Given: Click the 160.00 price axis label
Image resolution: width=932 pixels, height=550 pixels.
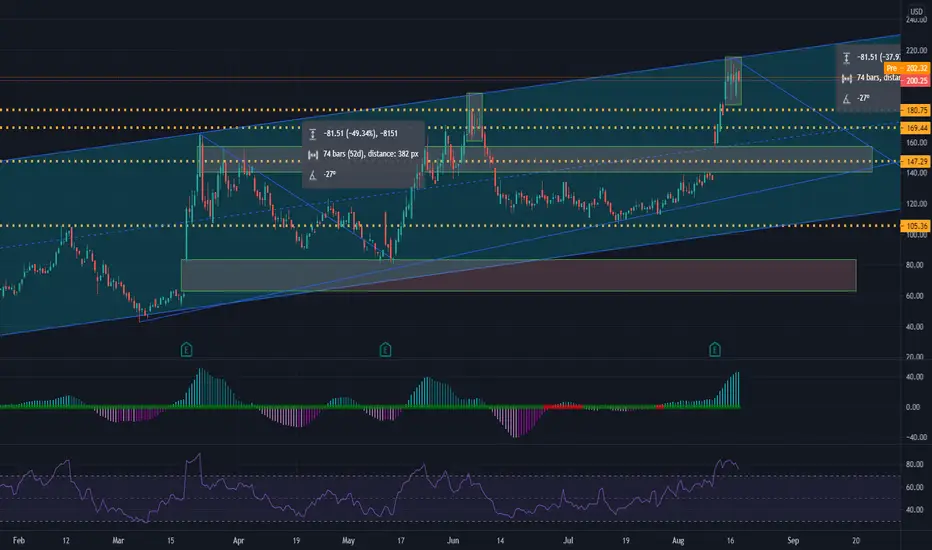Looking at the screenshot, I should coord(916,143).
